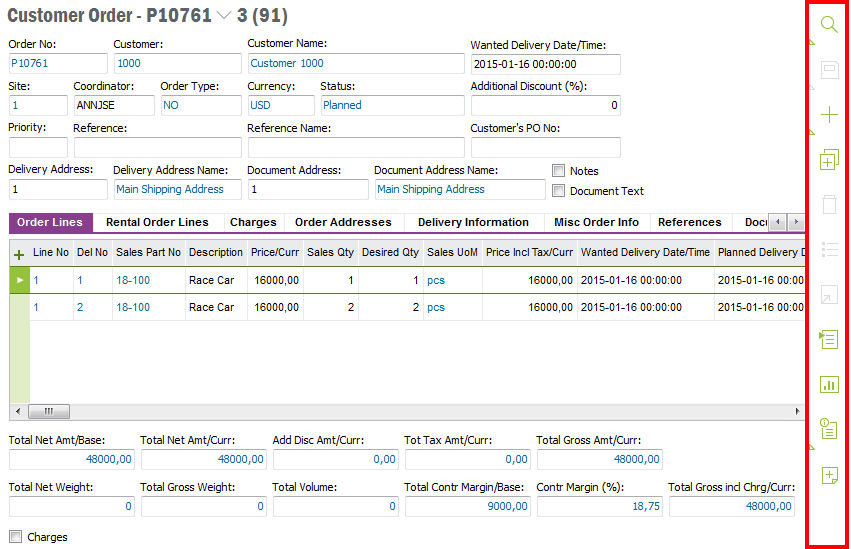Image resolution: width=851 pixels, height=549 pixels.
Task: Click the trash can Delete icon
Action: coord(828,205)
